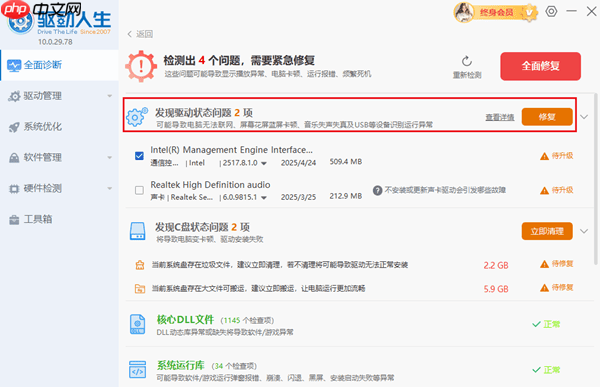Select the Intel(R) Management Engine Interface row title

232,150
